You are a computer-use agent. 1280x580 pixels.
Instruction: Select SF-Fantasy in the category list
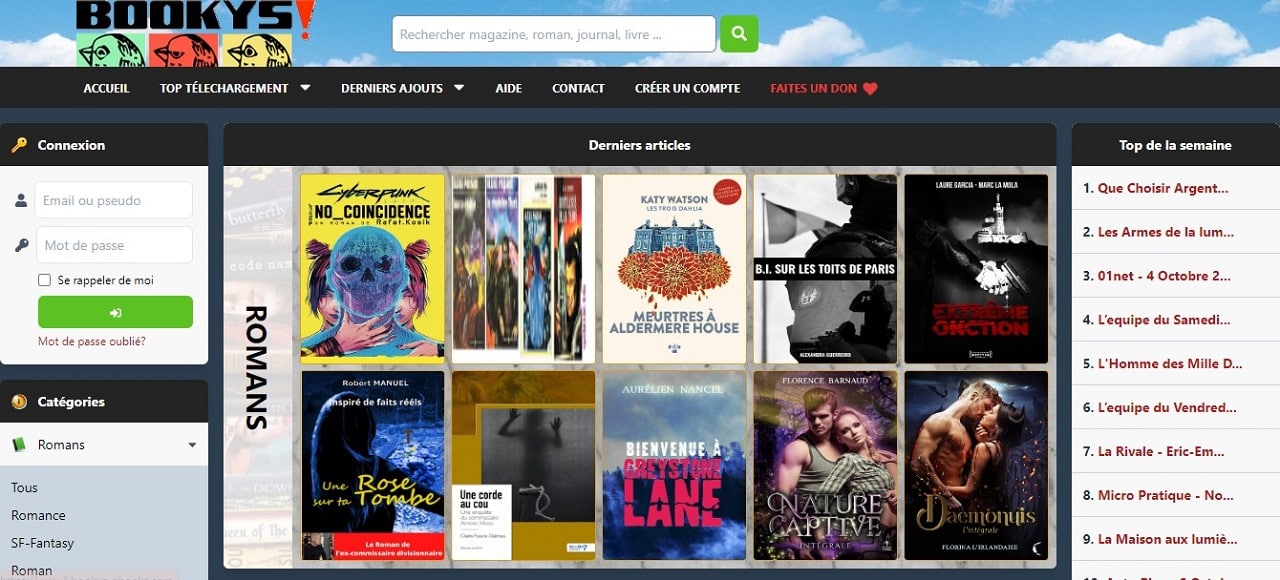point(42,543)
